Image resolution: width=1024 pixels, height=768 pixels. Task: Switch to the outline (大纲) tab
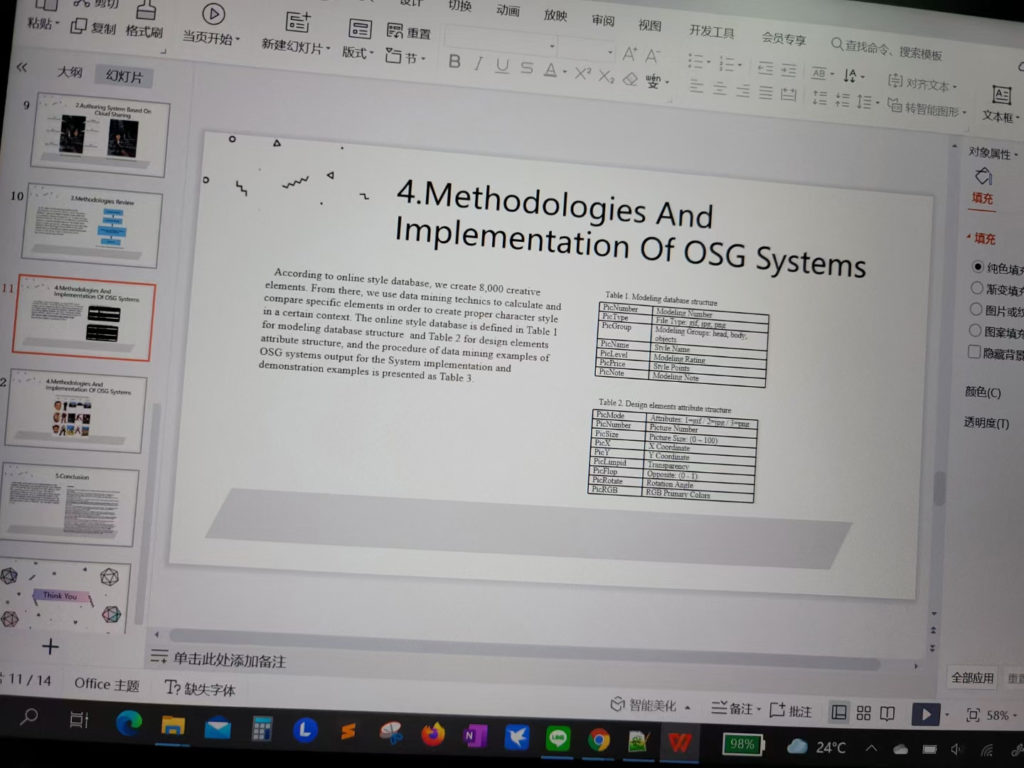69,72
